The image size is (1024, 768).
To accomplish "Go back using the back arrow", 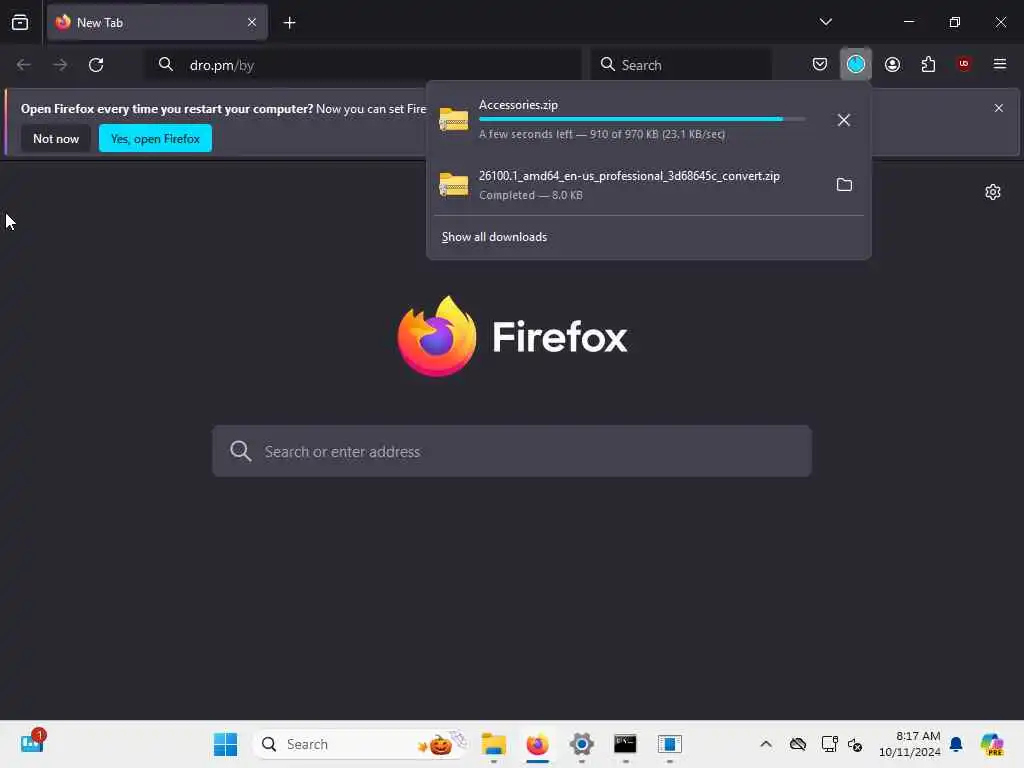I will 24,65.
